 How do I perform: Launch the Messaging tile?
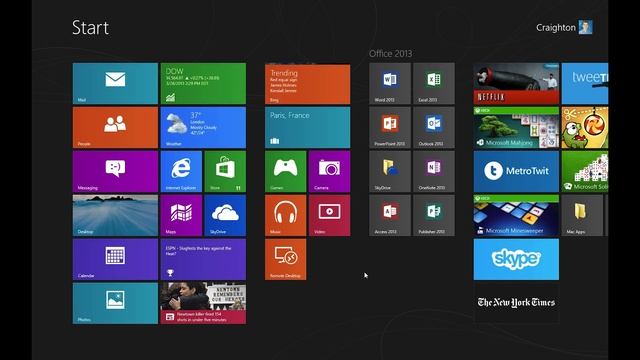pyautogui.click(x=115, y=171)
